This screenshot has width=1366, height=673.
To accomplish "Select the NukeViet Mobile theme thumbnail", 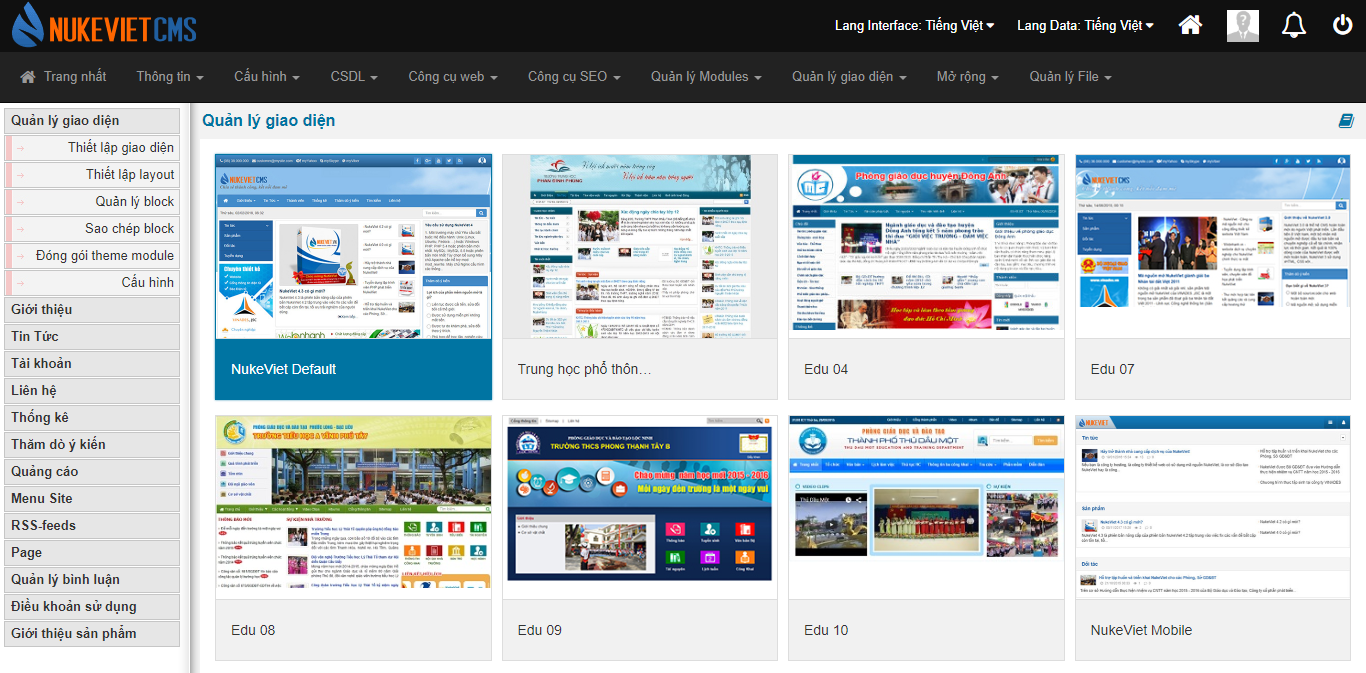I will (x=1213, y=508).
